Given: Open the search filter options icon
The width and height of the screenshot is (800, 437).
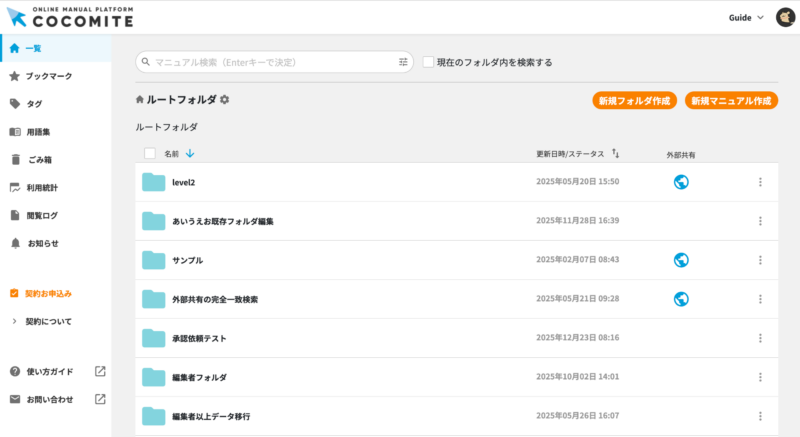Looking at the screenshot, I should point(403,62).
